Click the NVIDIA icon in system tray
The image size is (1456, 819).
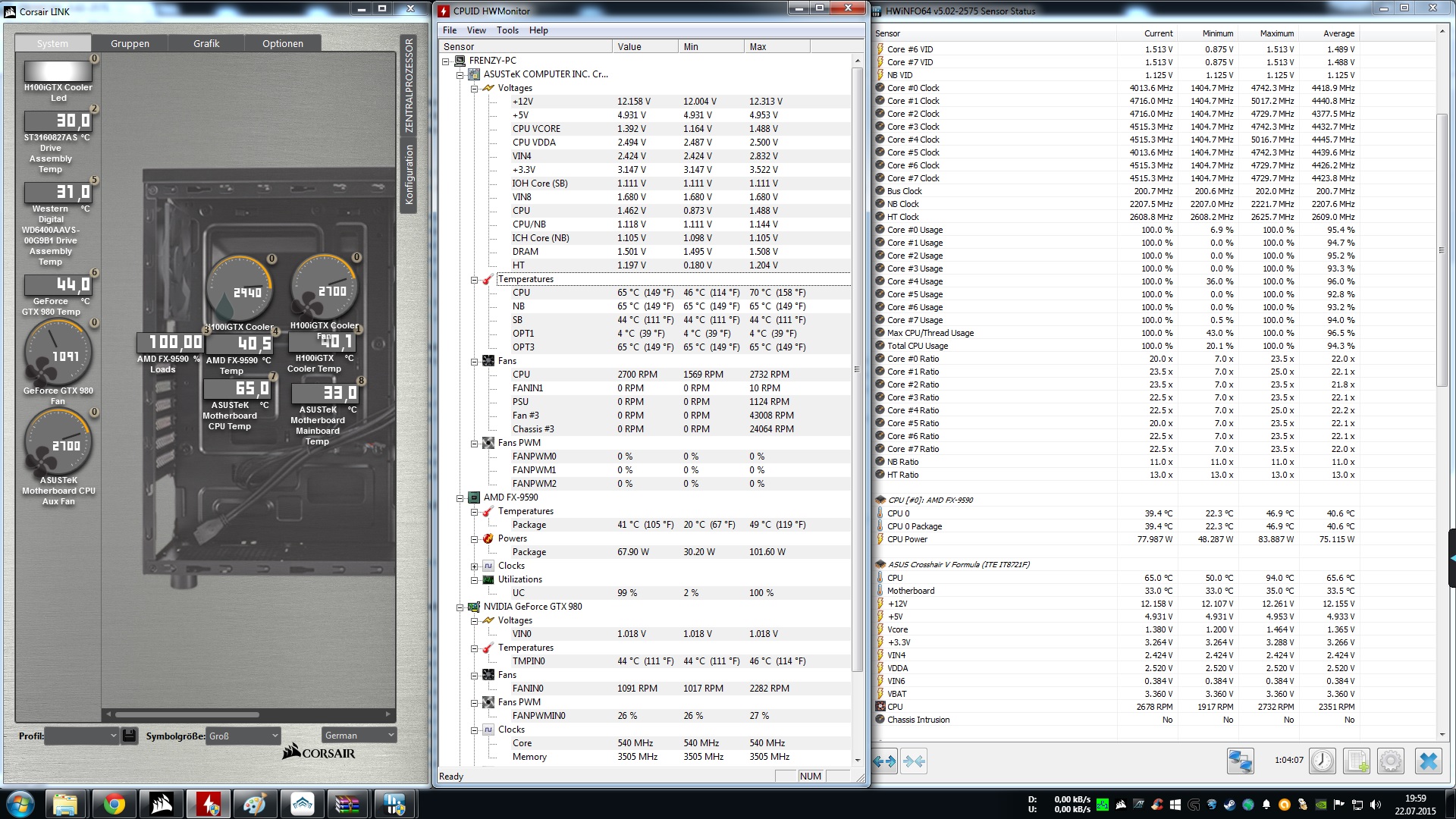[x=1321, y=805]
